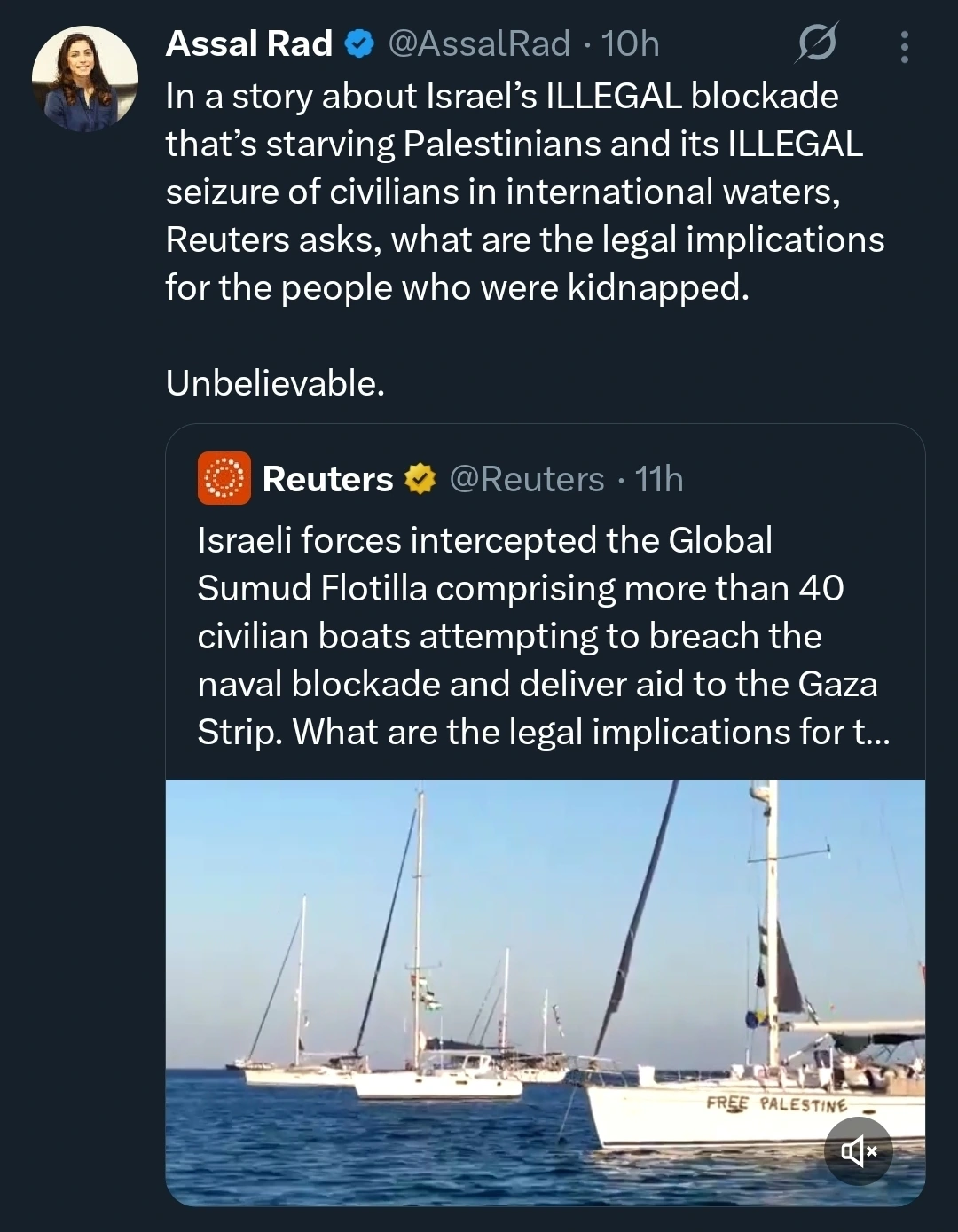This screenshot has height=1232, width=958.
Task: Click the blue verified badge beside Assal Rad
Action: coord(358,43)
